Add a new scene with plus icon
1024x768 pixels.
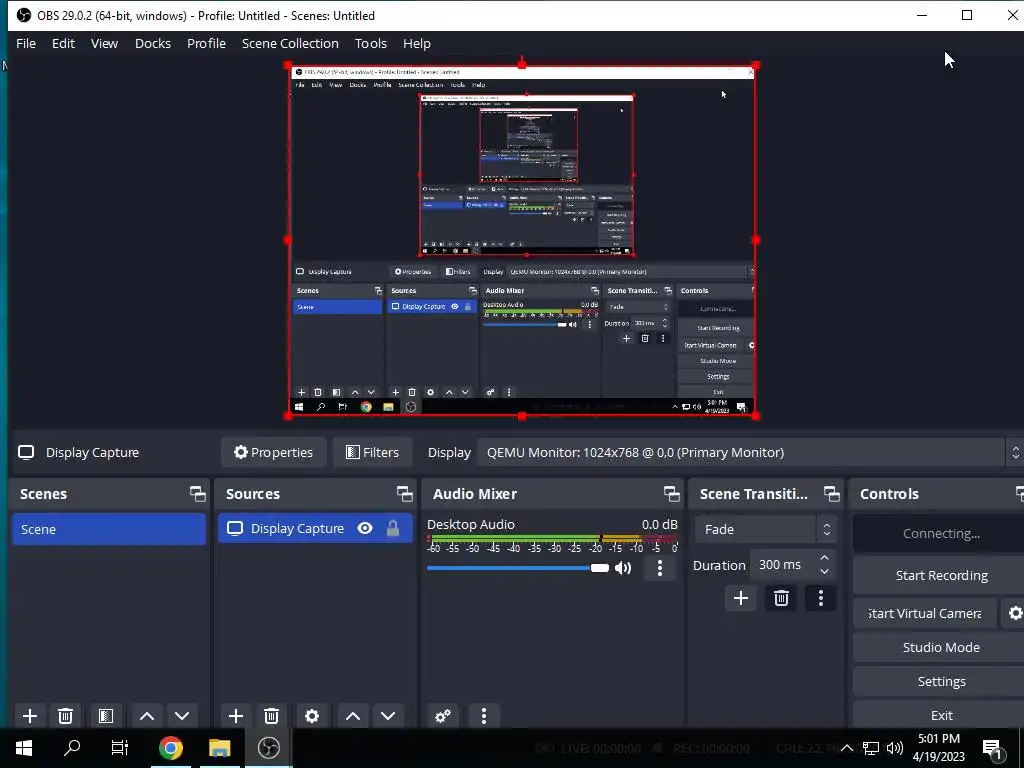(29, 716)
